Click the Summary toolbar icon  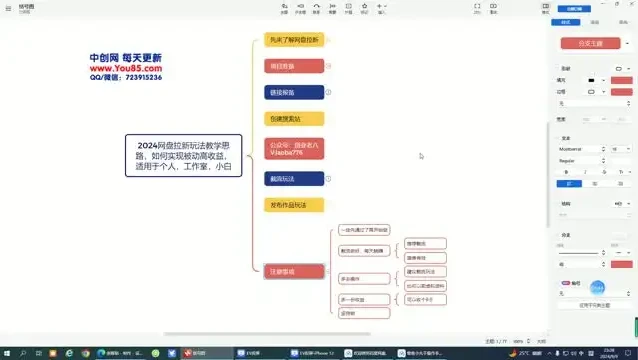[x=332, y=8]
